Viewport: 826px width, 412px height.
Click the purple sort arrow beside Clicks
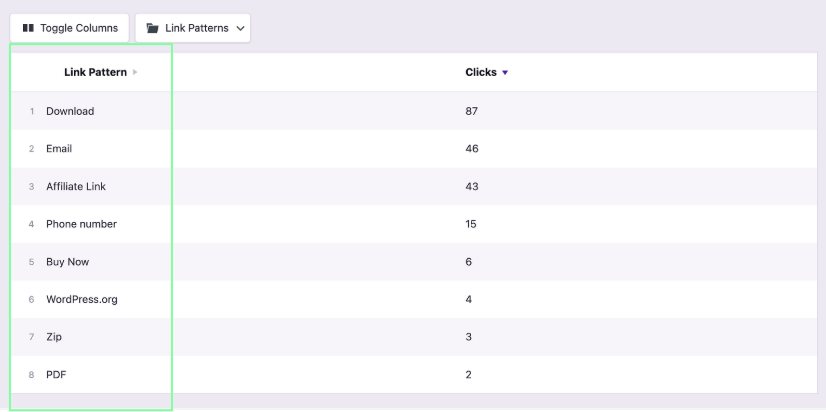pyautogui.click(x=505, y=73)
